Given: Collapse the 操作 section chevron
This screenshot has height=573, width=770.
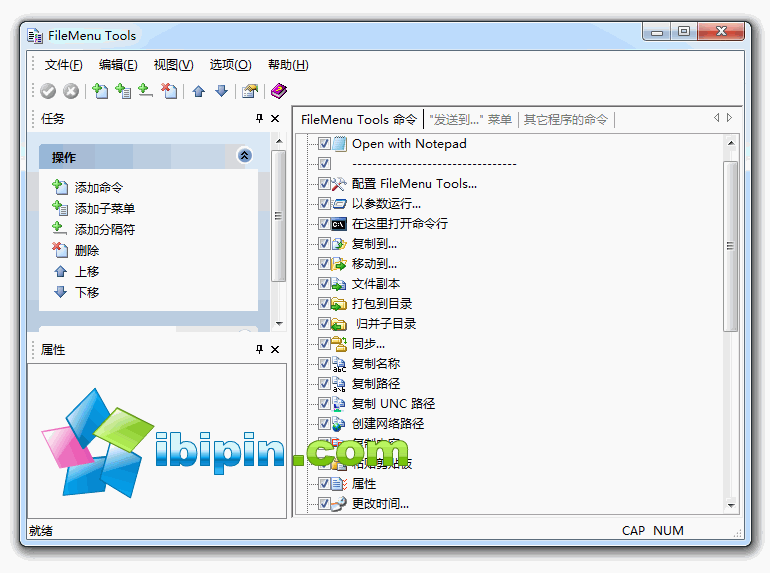Looking at the screenshot, I should pyautogui.click(x=245, y=156).
